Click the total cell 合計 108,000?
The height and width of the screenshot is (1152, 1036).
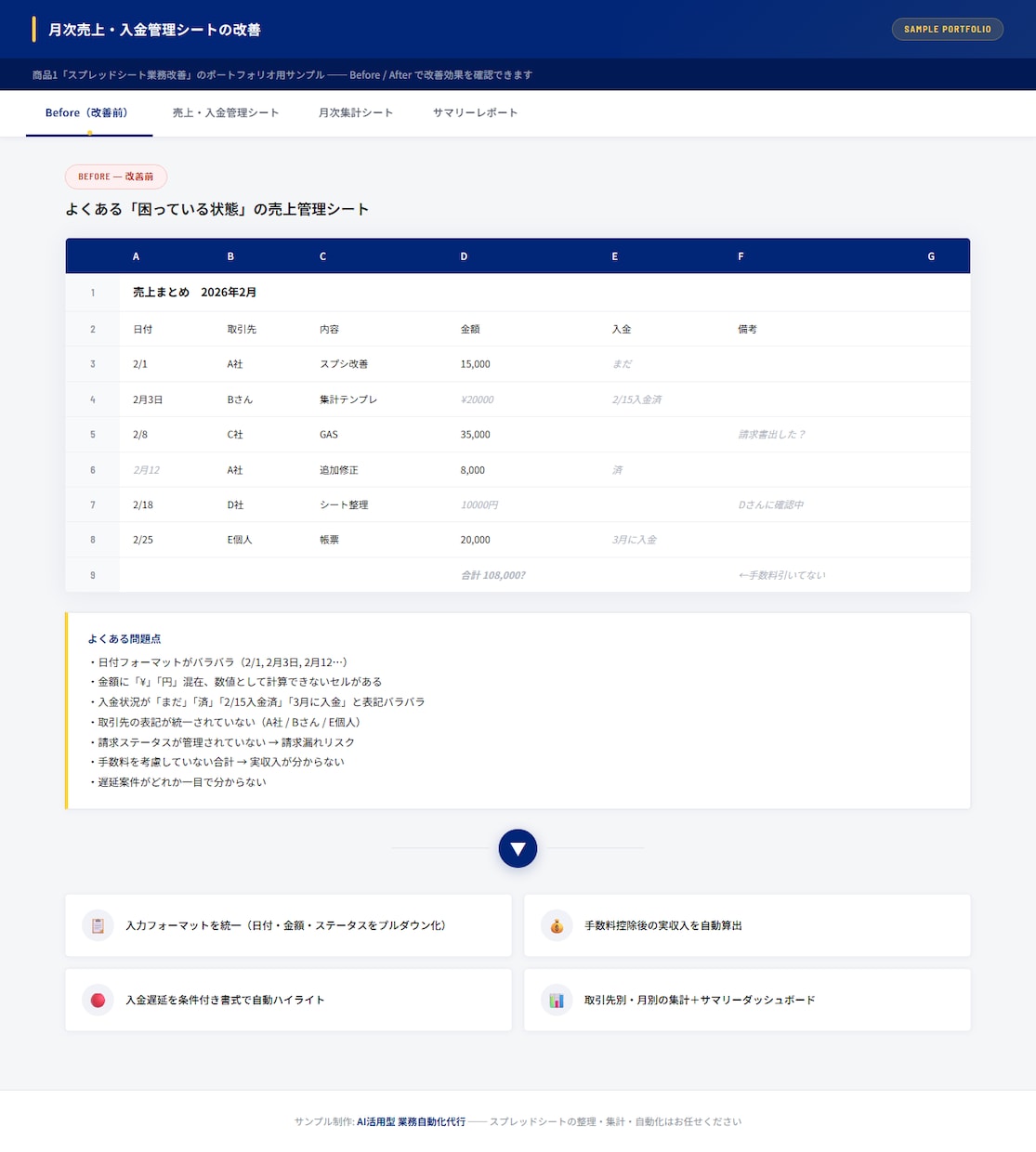click(493, 575)
